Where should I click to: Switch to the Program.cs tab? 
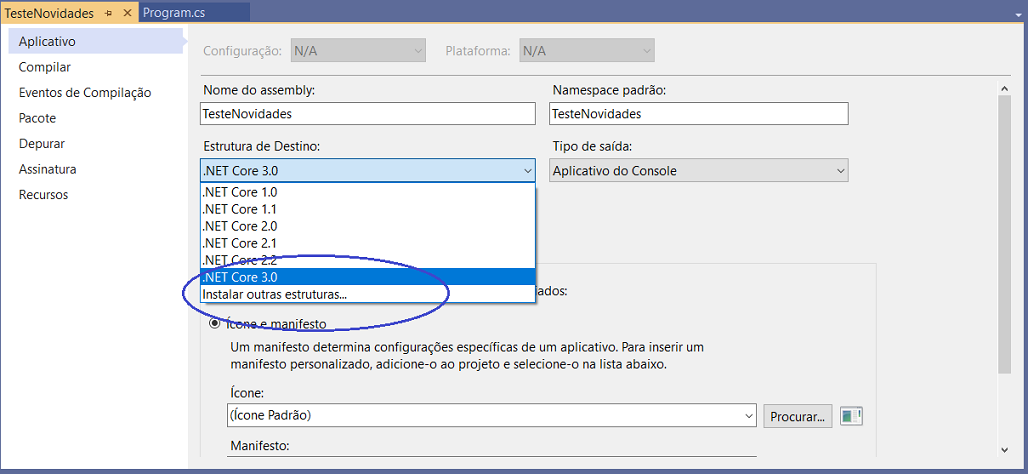tap(174, 12)
